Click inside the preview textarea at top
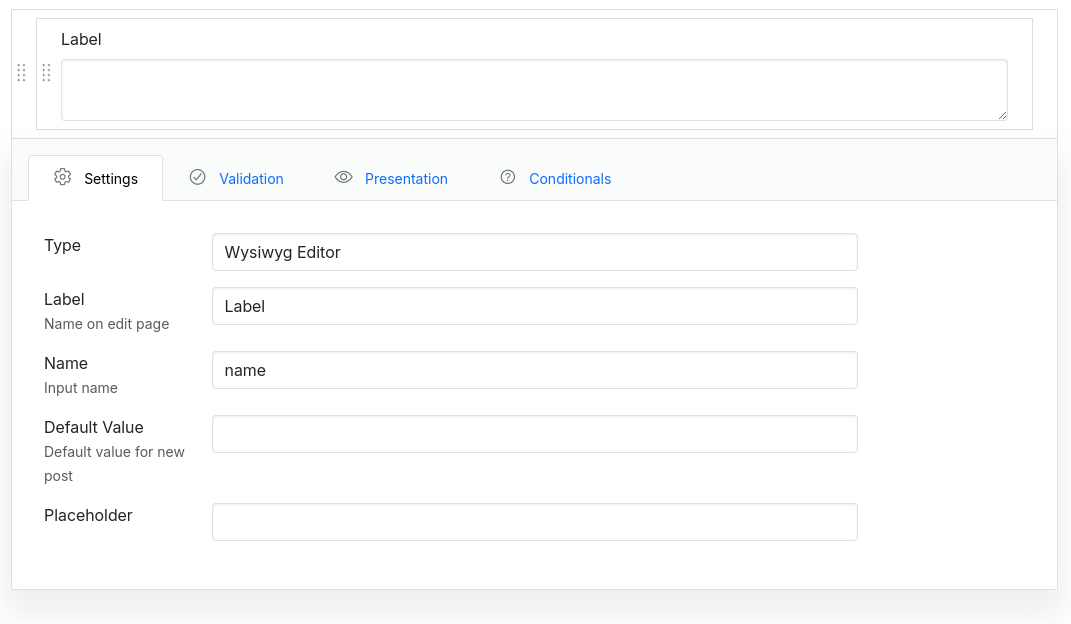1071x624 pixels. point(534,90)
